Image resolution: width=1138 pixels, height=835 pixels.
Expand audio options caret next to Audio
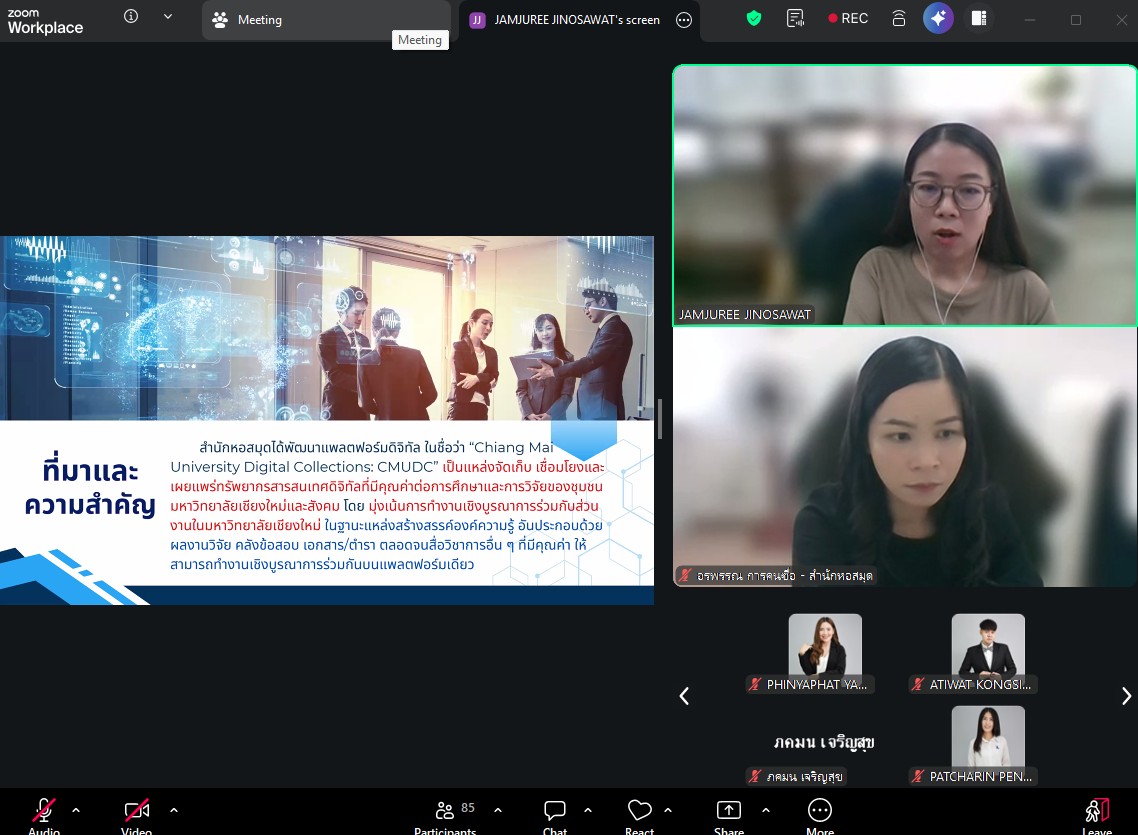coord(76,810)
